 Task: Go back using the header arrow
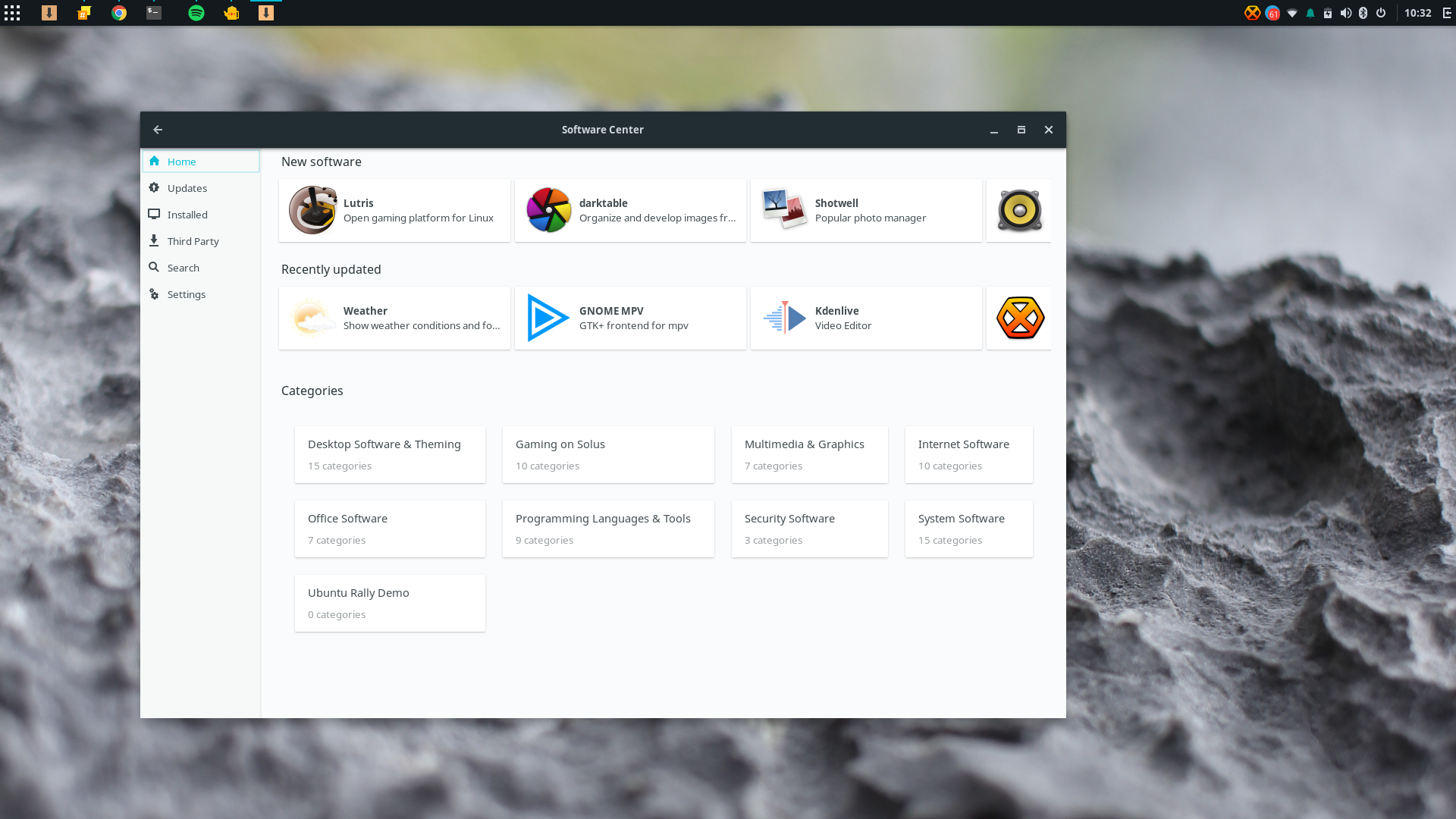pyautogui.click(x=158, y=130)
